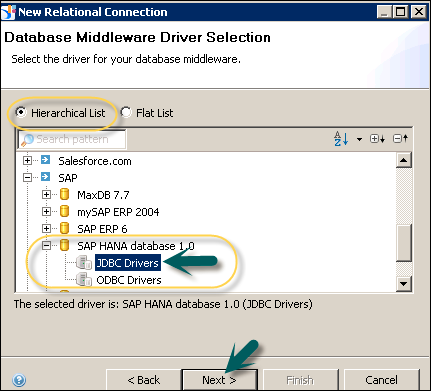Click the expand all tree icon
The height and width of the screenshot is (391, 431).
(377, 138)
